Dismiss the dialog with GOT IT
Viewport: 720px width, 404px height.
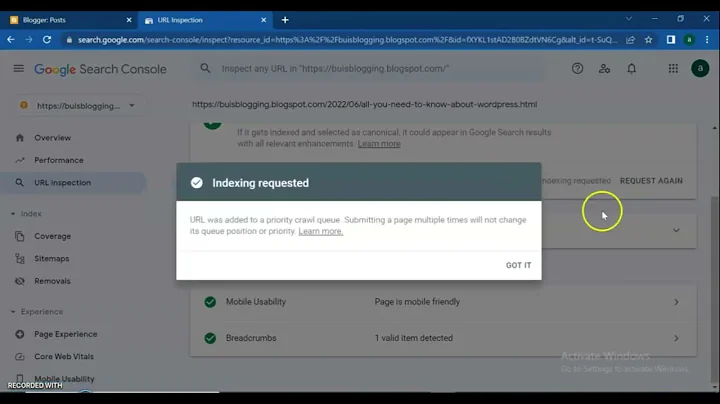[518, 265]
